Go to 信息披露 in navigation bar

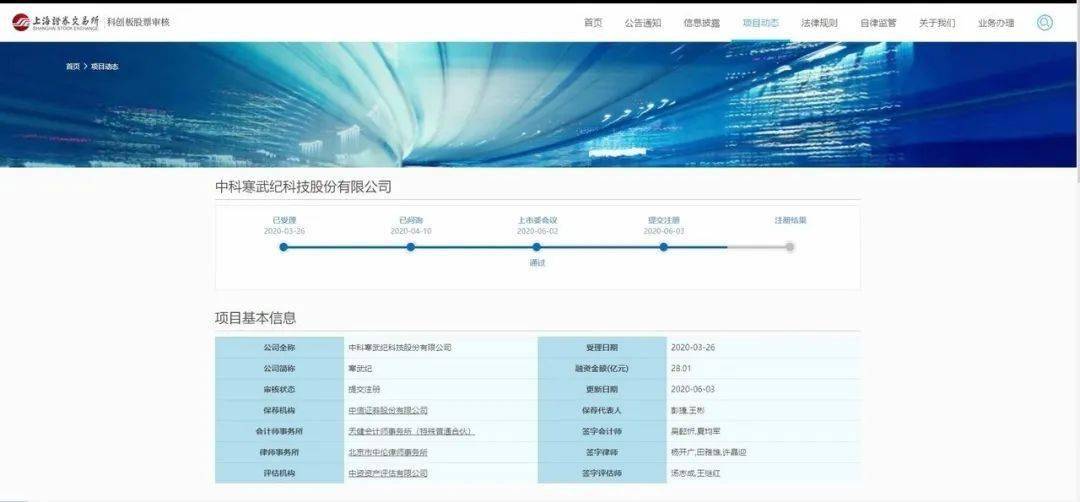point(701,22)
